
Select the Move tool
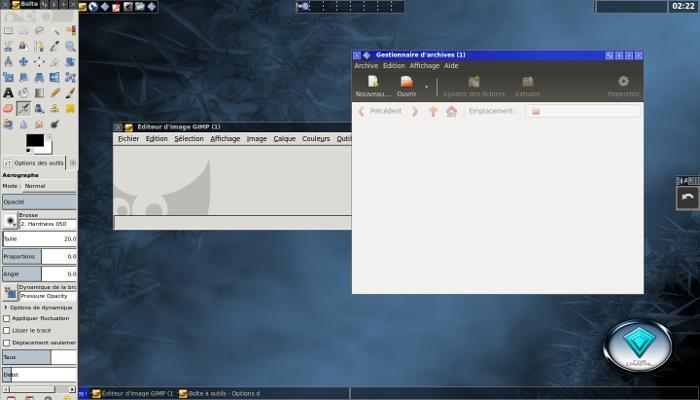coord(24,62)
